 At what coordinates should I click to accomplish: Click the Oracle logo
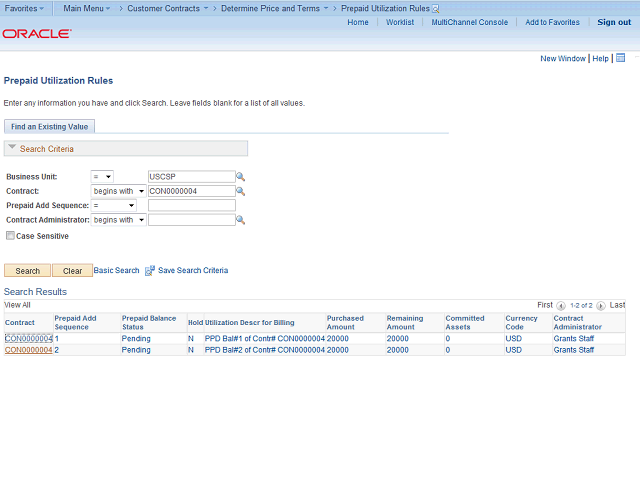point(37,33)
